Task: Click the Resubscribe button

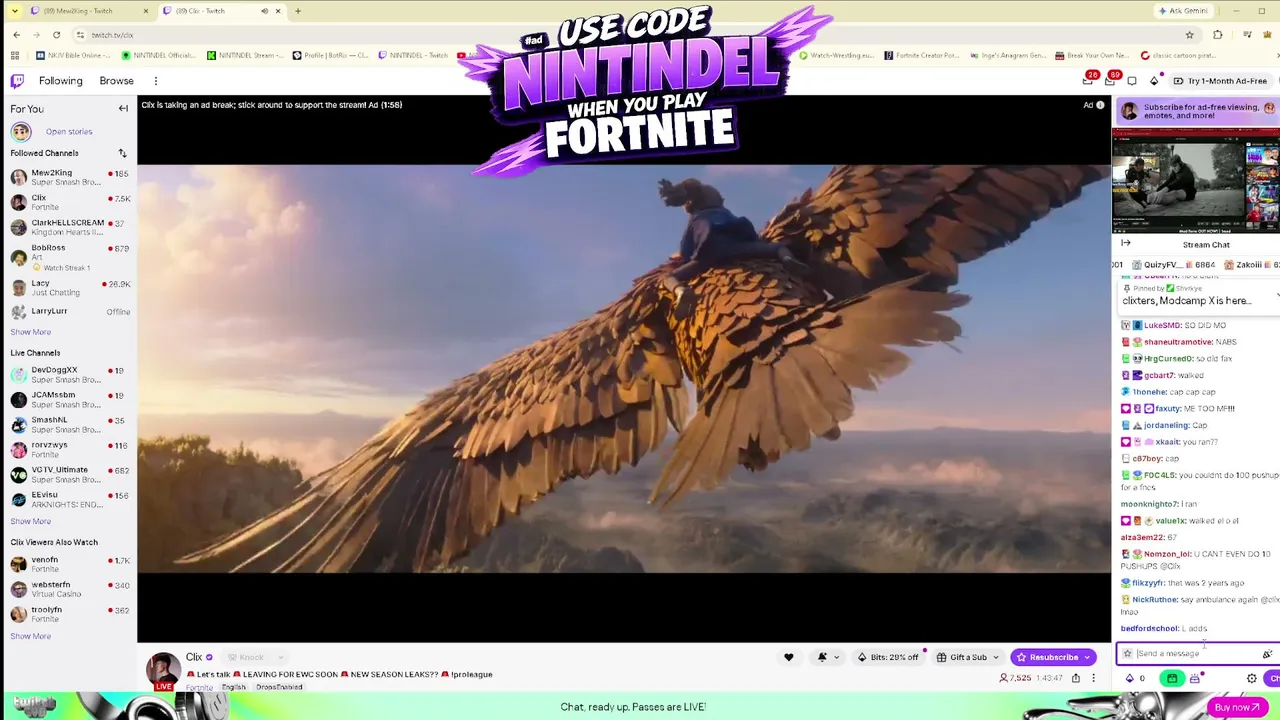Action: tap(1055, 657)
